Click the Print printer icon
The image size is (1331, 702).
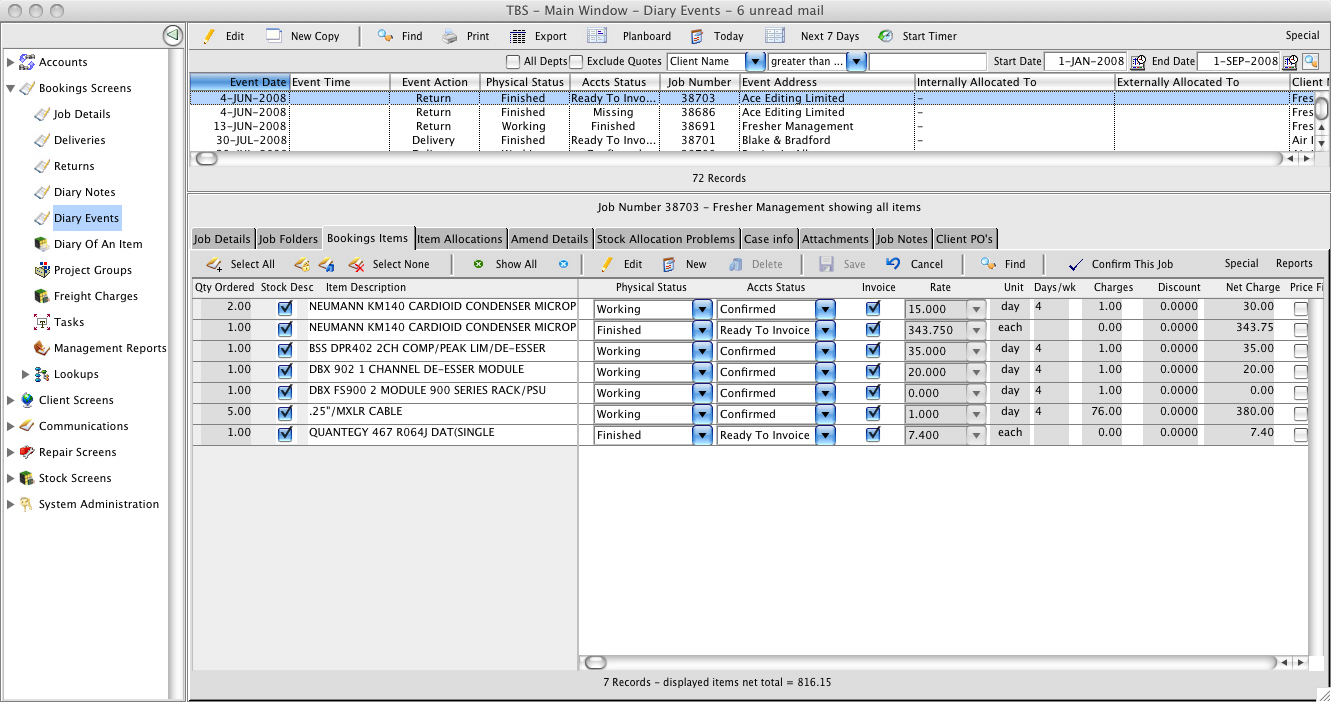(451, 36)
